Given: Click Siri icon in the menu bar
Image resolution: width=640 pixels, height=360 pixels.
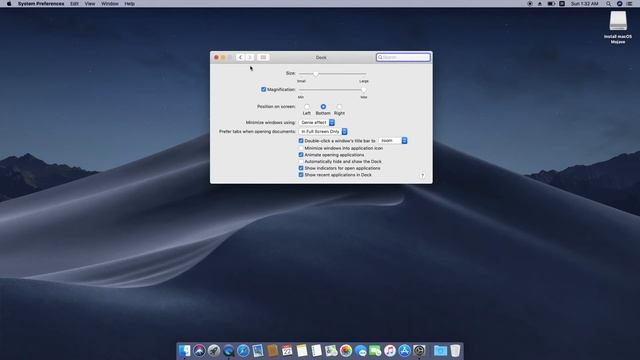Looking at the screenshot, I should tap(619, 4).
